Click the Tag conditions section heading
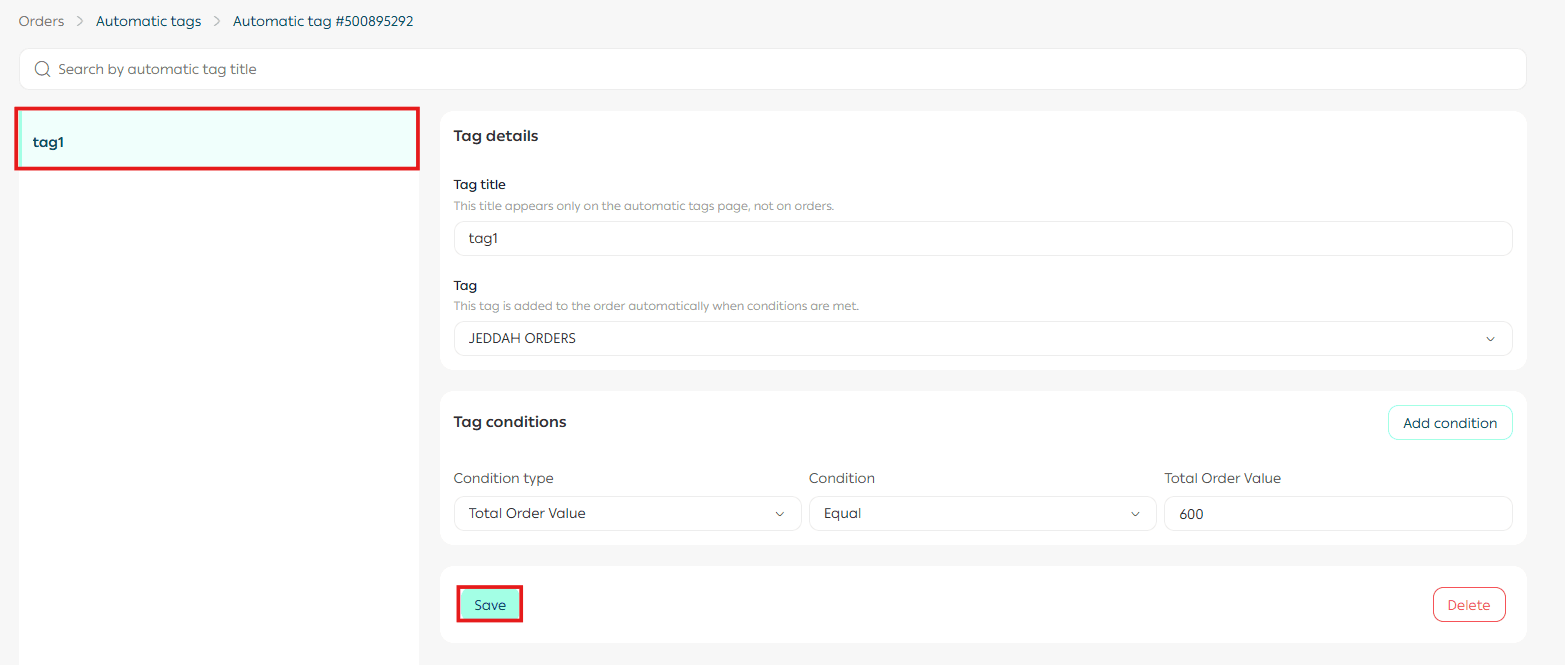1565x665 pixels. [510, 422]
